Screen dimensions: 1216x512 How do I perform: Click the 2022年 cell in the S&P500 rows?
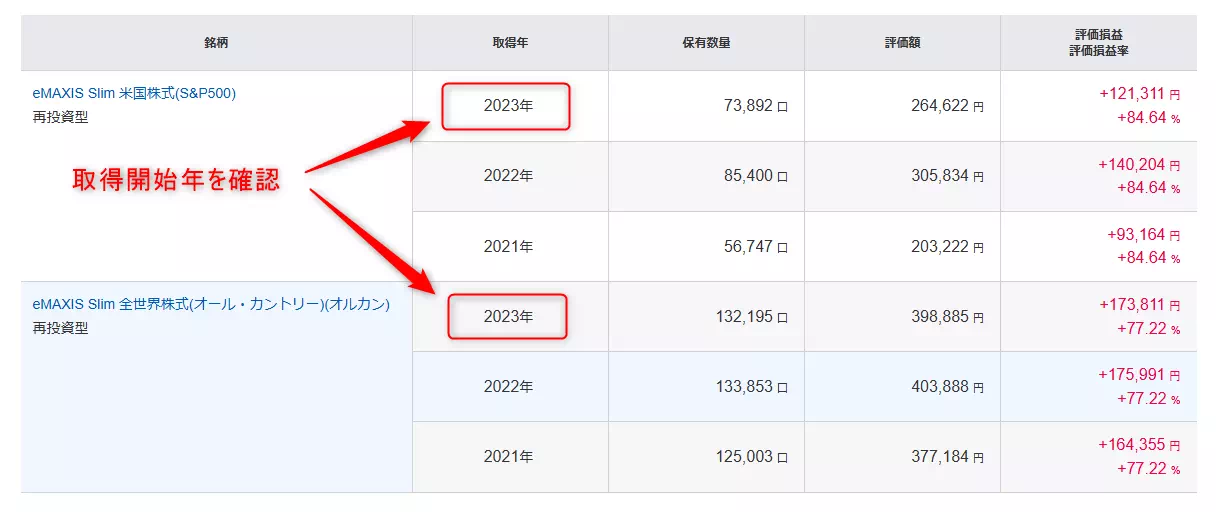point(508,176)
